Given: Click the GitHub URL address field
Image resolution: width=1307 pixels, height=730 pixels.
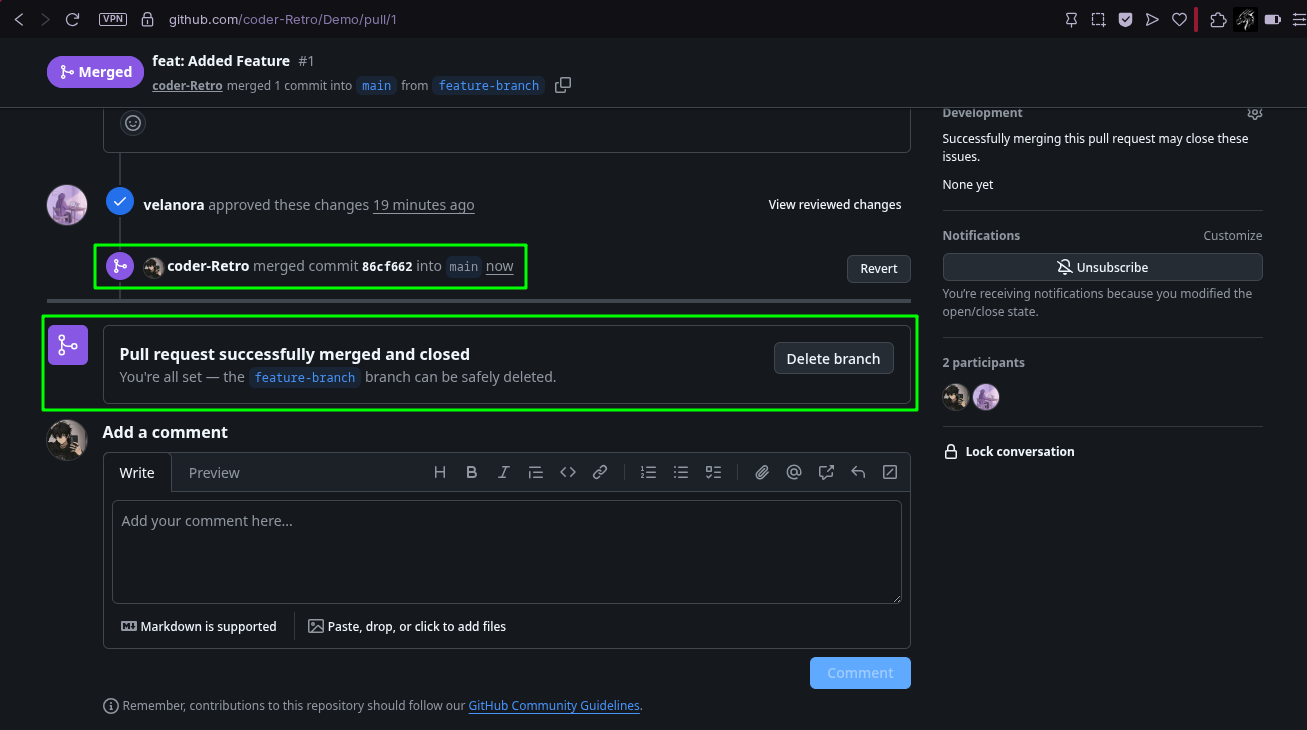Looking at the screenshot, I should (x=282, y=19).
